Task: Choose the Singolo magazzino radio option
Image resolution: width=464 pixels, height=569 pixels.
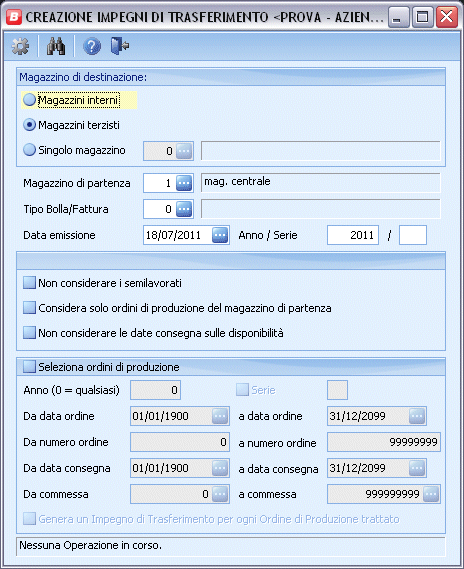Action: [x=29, y=150]
